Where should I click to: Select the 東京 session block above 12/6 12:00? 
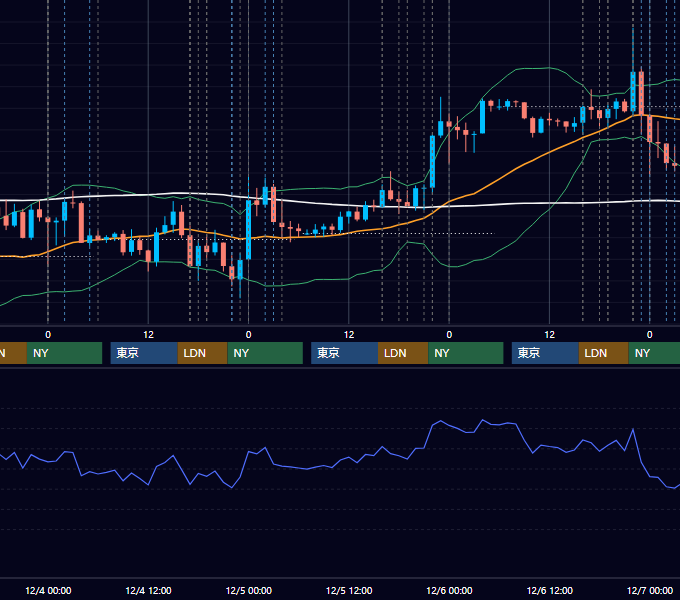pyautogui.click(x=545, y=353)
